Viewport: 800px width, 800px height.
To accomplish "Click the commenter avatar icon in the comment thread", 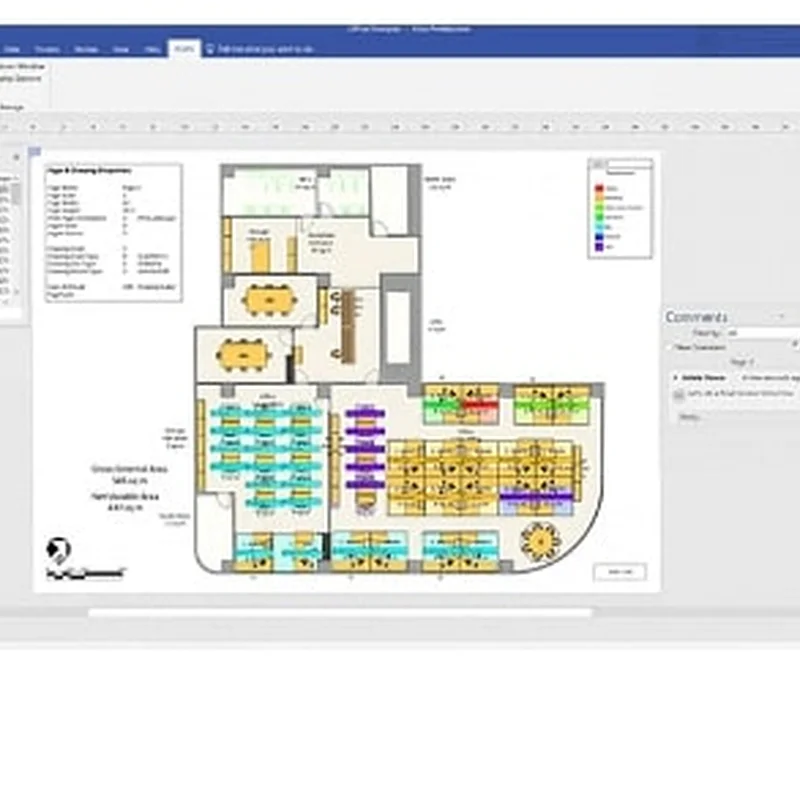I will 679,395.
